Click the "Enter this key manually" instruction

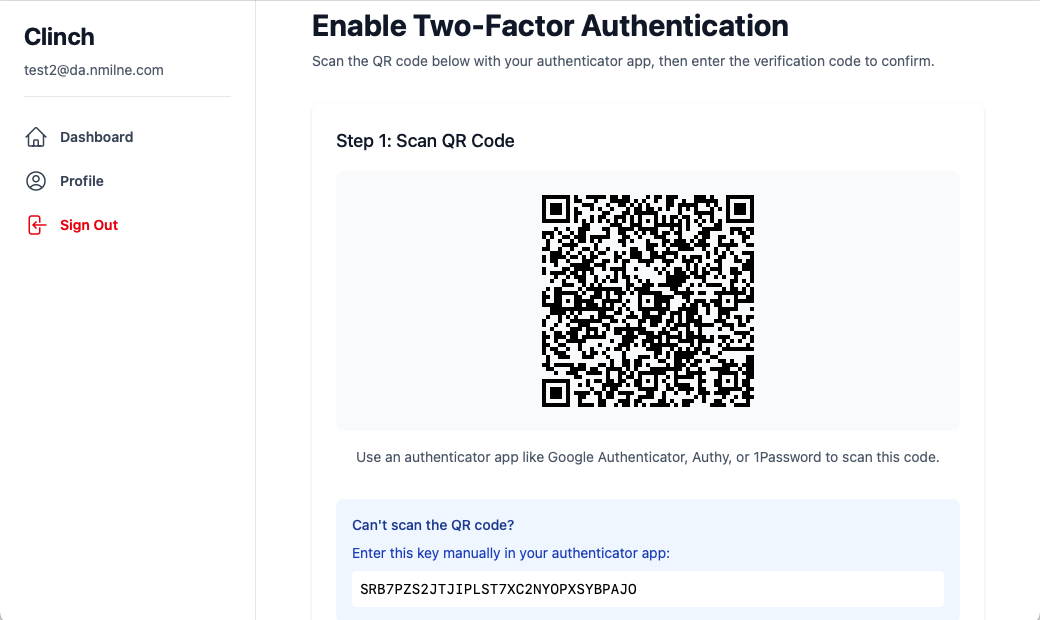click(511, 553)
